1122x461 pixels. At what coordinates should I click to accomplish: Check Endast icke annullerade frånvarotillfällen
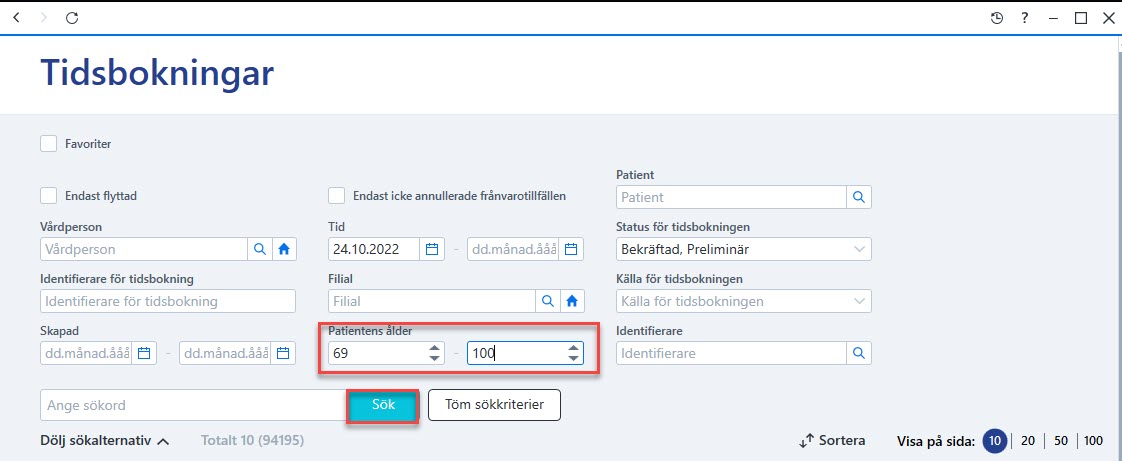[336, 195]
